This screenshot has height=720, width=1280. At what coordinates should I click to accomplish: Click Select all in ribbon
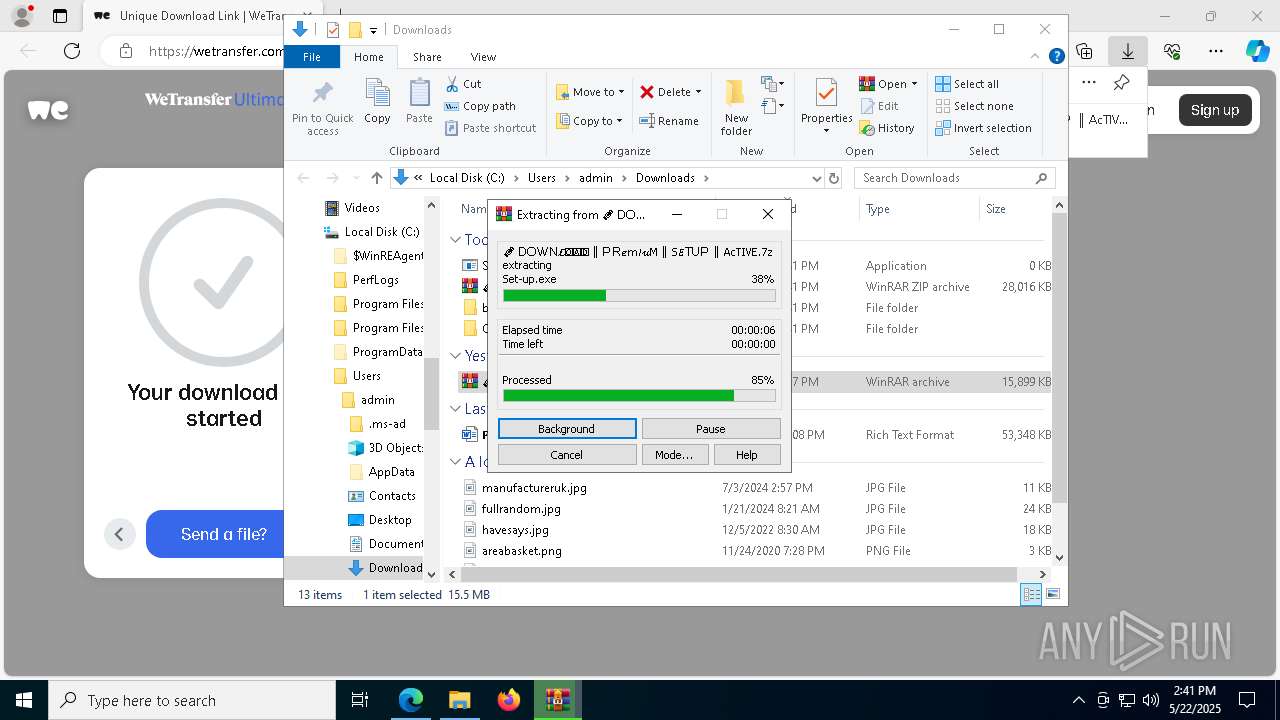(x=967, y=84)
